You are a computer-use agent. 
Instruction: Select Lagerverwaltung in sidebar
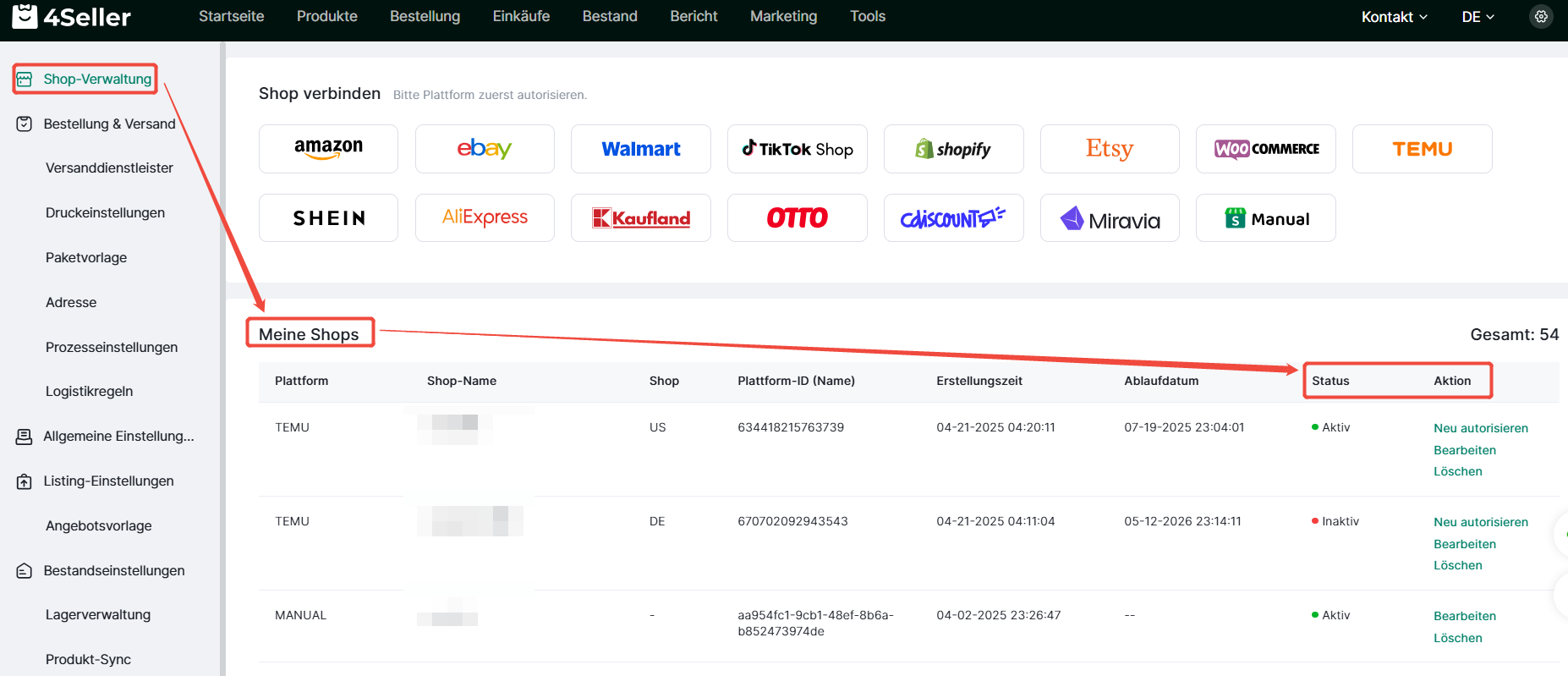point(98,614)
